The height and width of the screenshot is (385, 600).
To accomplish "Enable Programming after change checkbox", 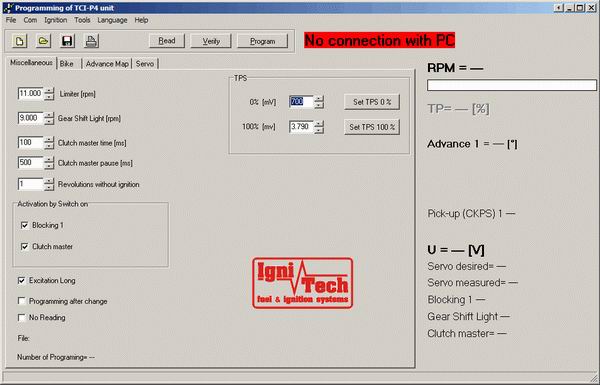I will coord(22,301).
